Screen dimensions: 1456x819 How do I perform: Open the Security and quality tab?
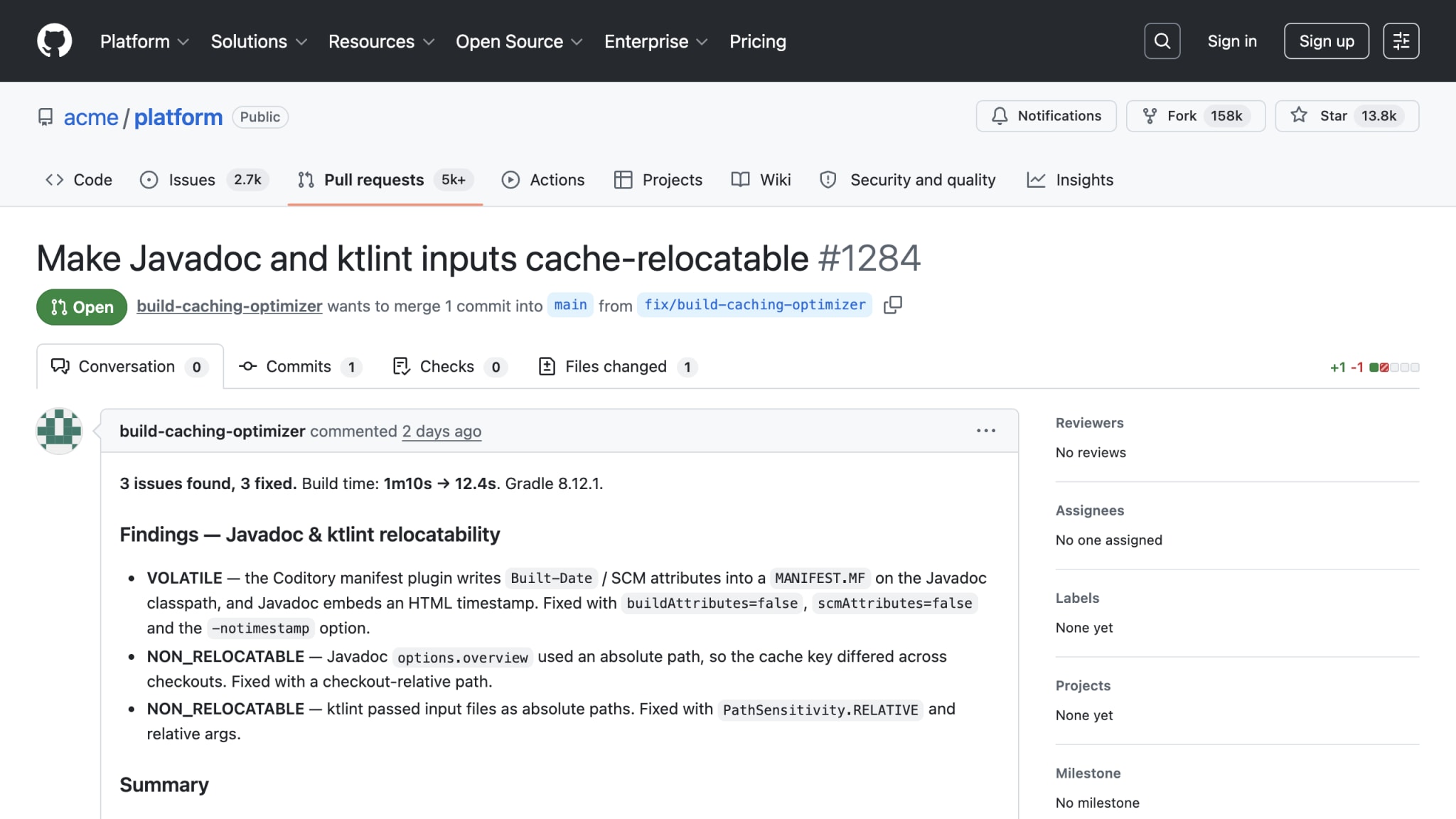pos(908,180)
